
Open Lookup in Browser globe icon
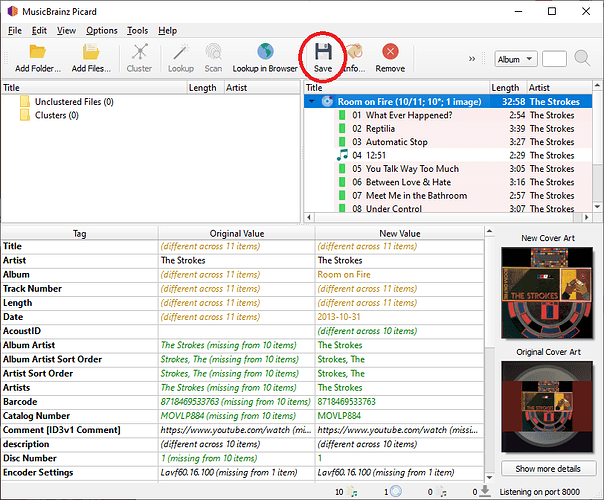point(265,52)
